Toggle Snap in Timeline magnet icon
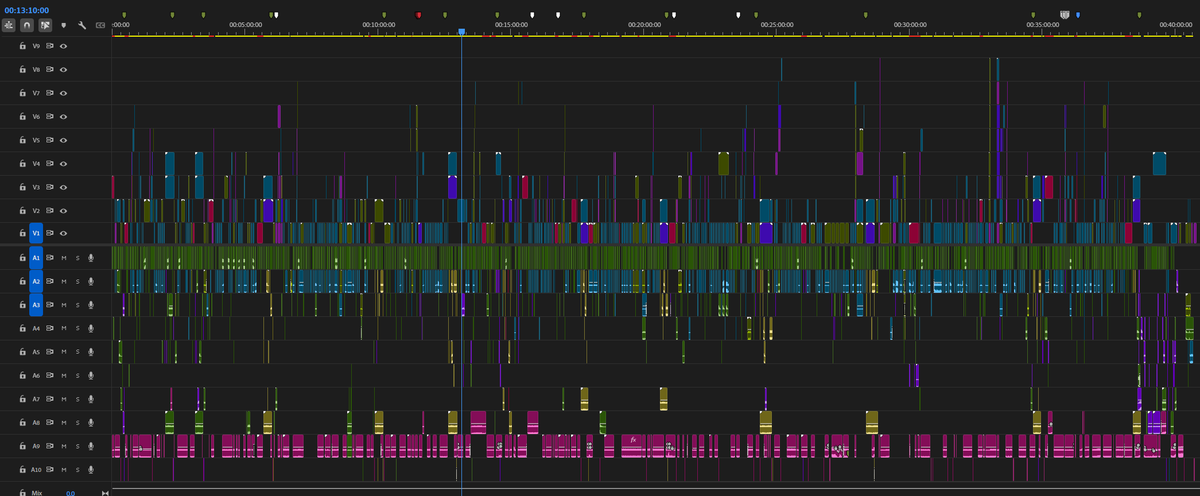Screen dimensions: 1200x496 click(27, 24)
